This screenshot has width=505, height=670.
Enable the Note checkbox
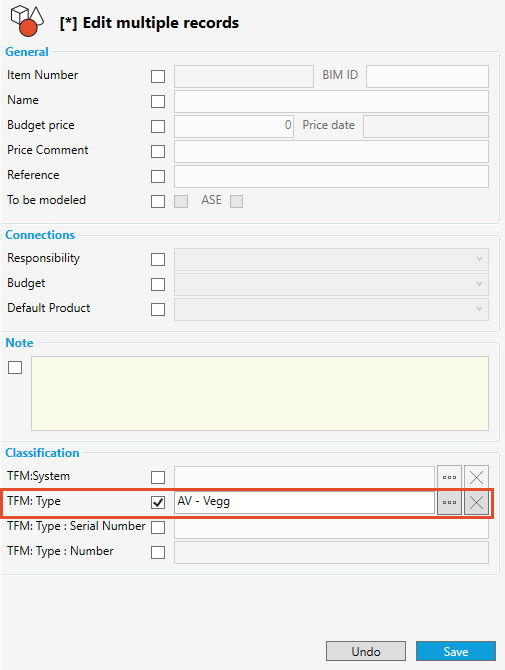[x=15, y=367]
